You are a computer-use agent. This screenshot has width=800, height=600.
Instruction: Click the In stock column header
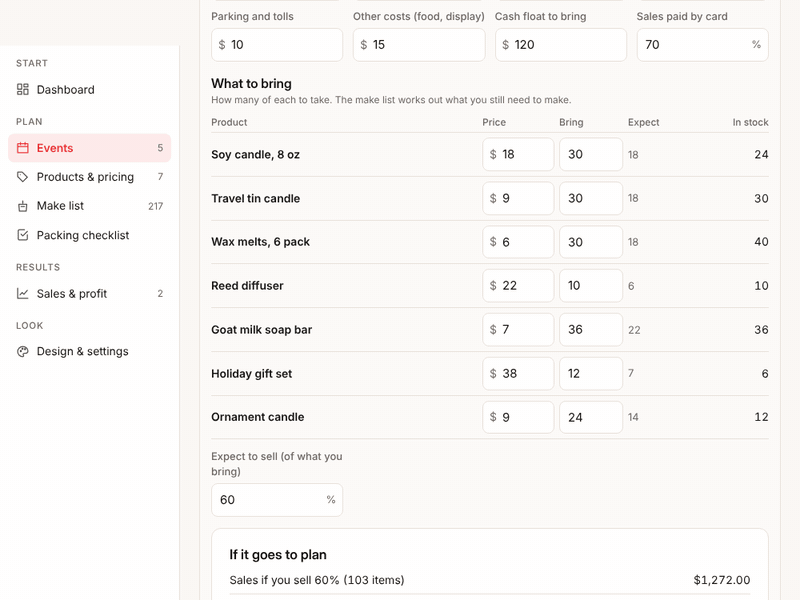(751, 122)
